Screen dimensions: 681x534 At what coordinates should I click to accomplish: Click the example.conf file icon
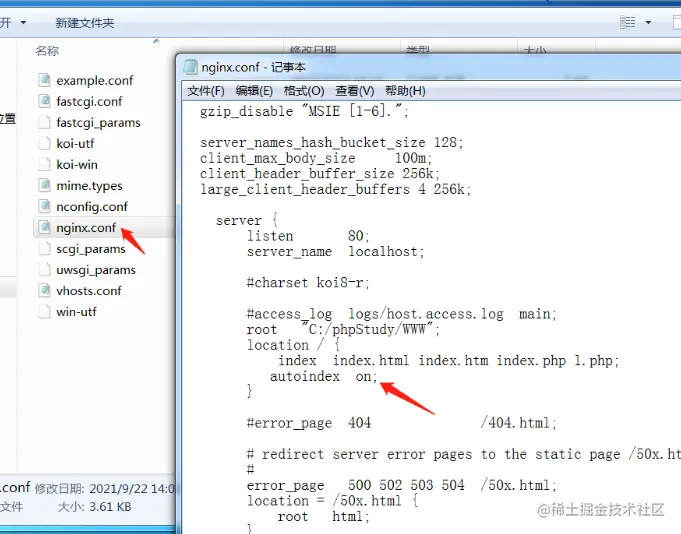point(44,80)
